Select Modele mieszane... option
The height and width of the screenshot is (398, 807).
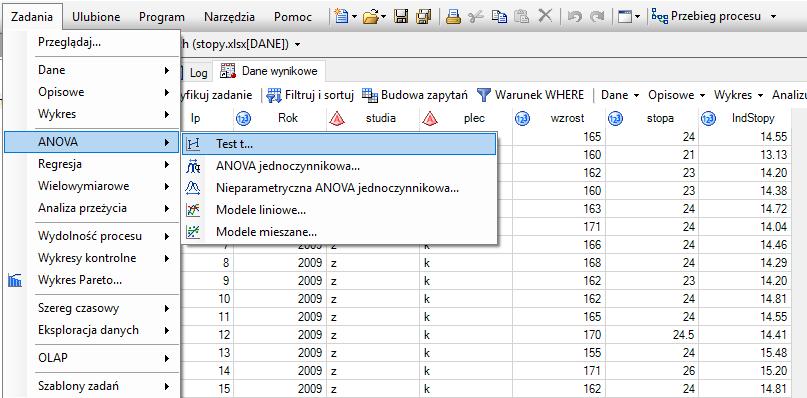point(339,232)
